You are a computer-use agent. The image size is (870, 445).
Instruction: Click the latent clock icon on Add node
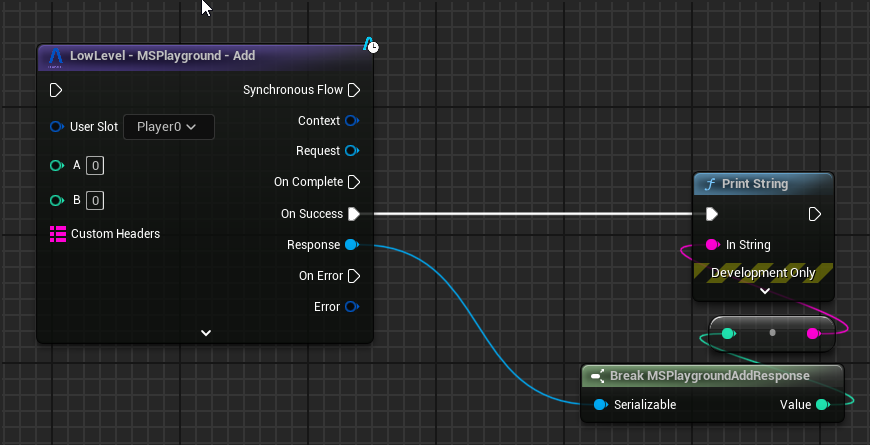click(371, 46)
